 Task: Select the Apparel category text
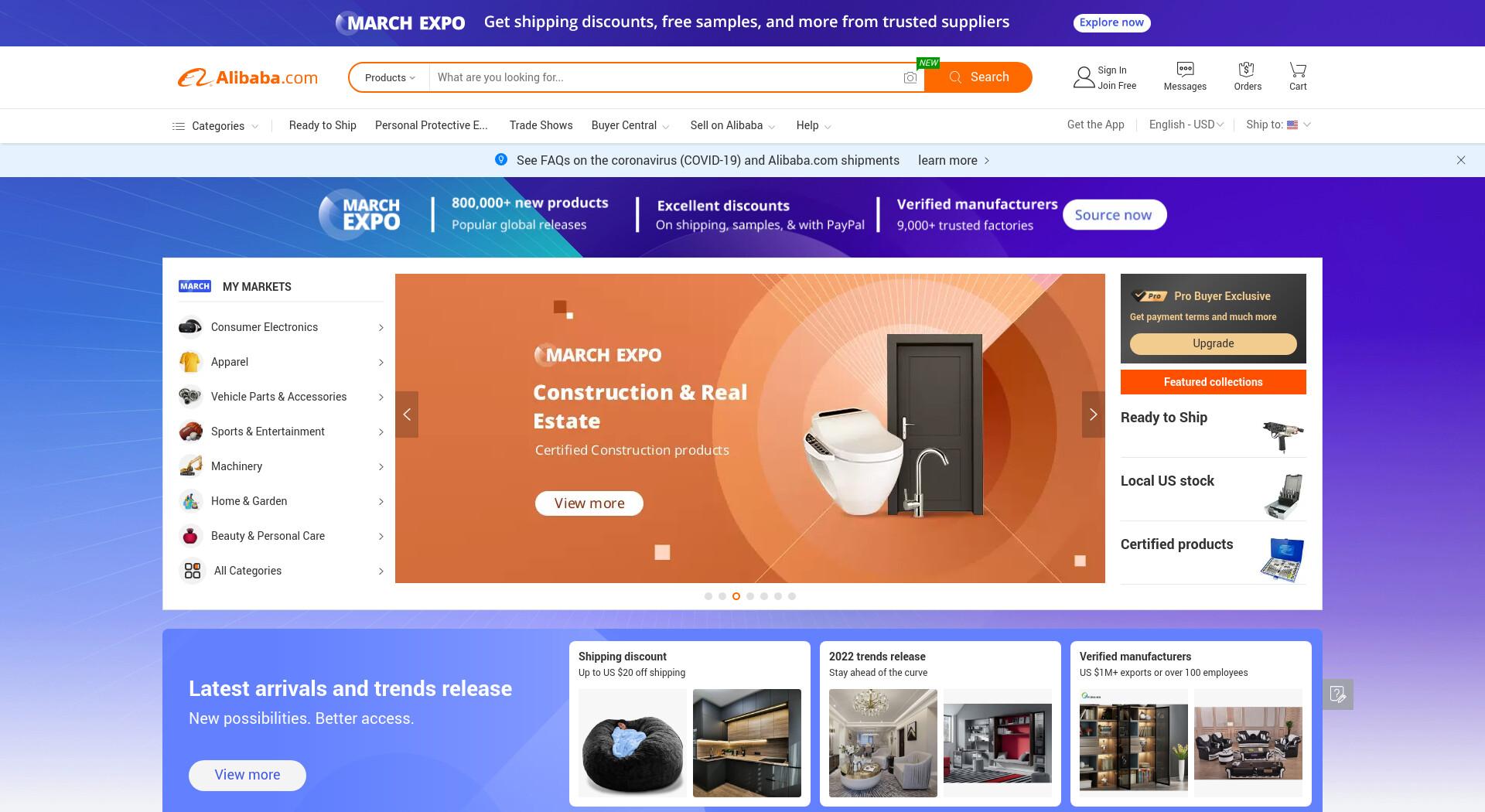pyautogui.click(x=230, y=362)
